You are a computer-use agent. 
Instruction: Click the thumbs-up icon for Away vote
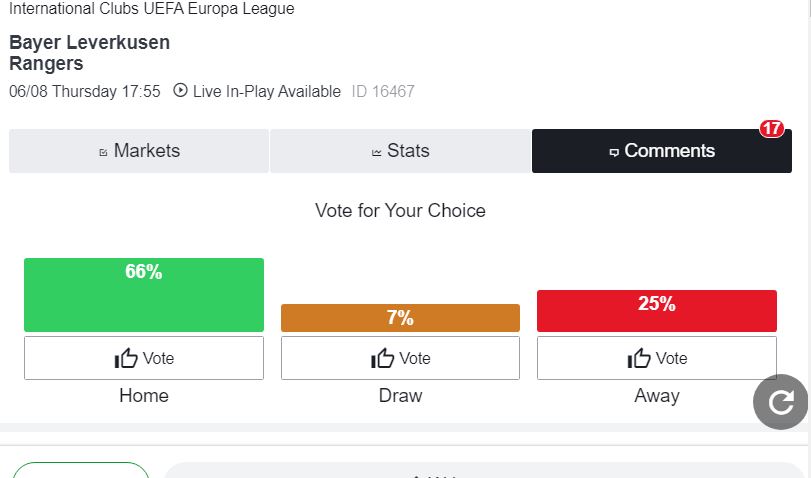[x=639, y=358]
